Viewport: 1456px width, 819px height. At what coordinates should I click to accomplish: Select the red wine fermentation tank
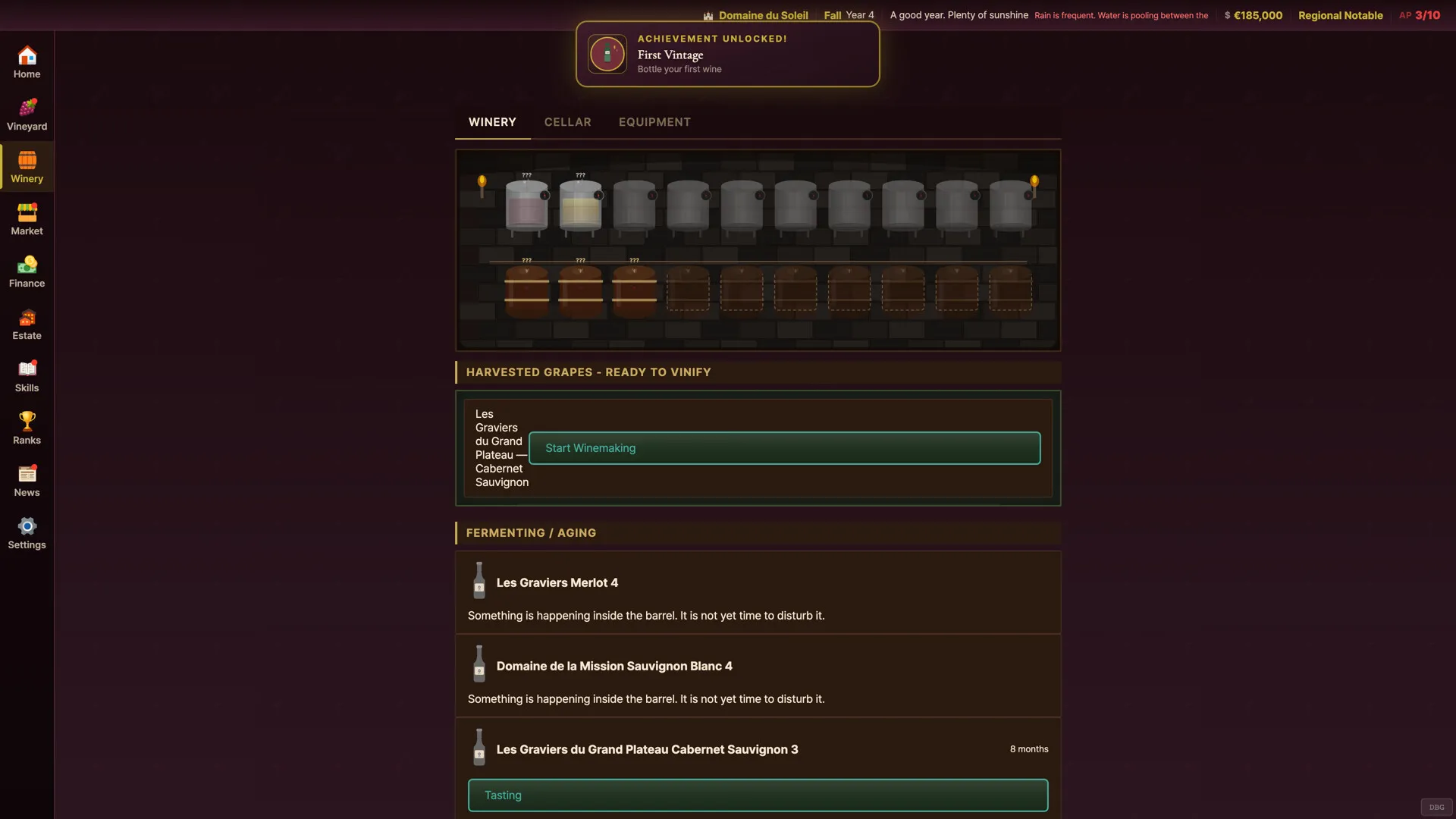point(526,206)
